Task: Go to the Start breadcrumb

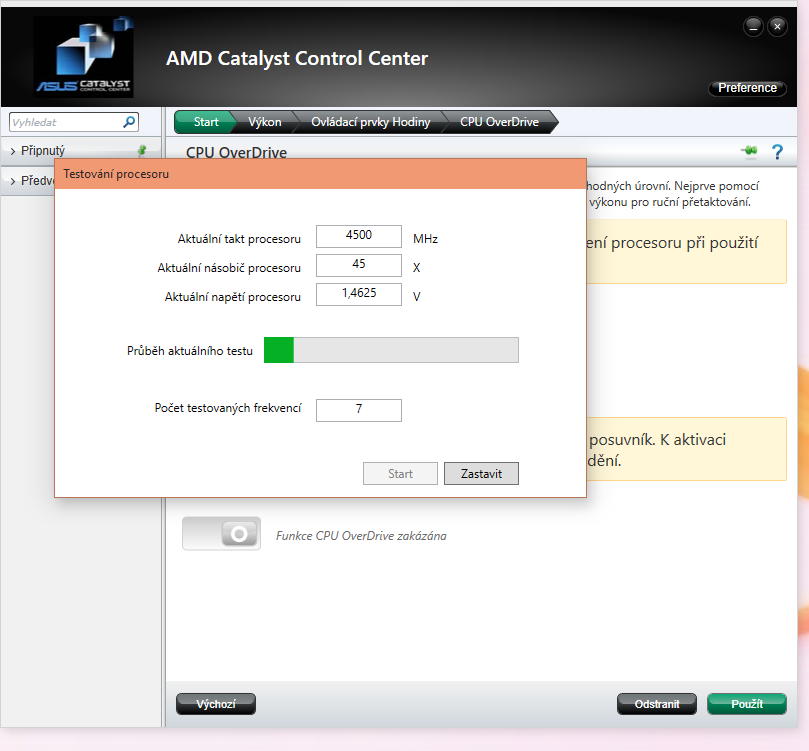Action: click(205, 122)
